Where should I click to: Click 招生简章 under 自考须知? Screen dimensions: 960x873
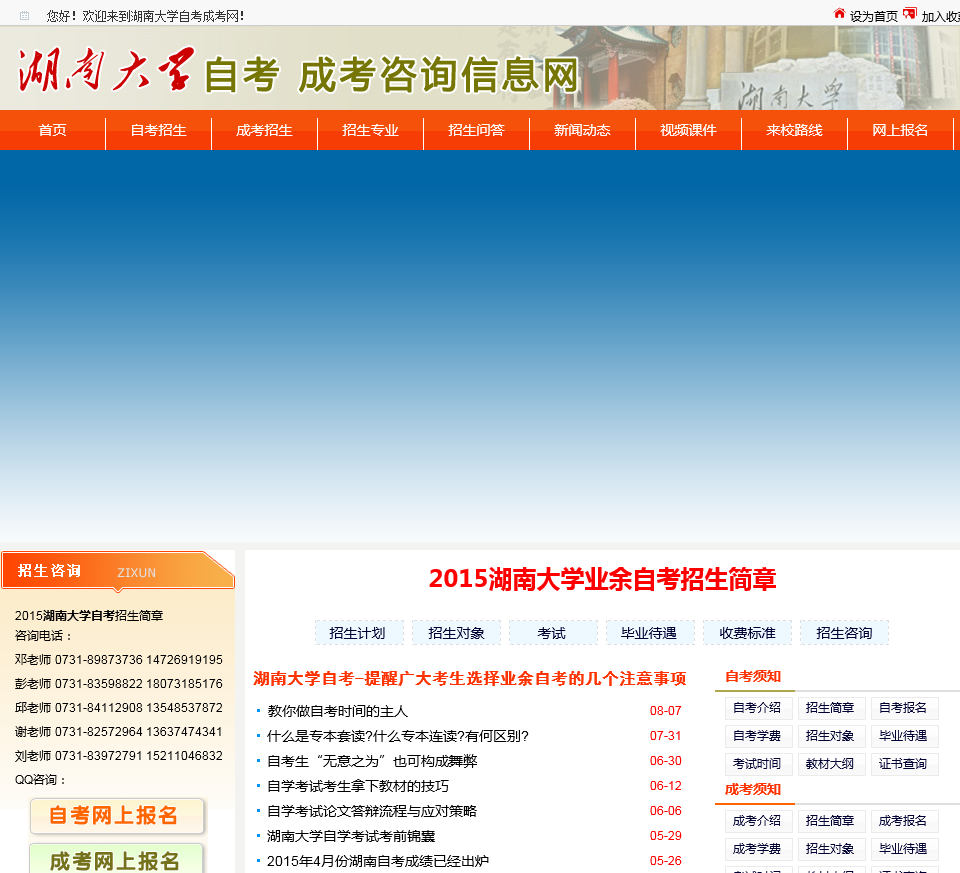831,708
